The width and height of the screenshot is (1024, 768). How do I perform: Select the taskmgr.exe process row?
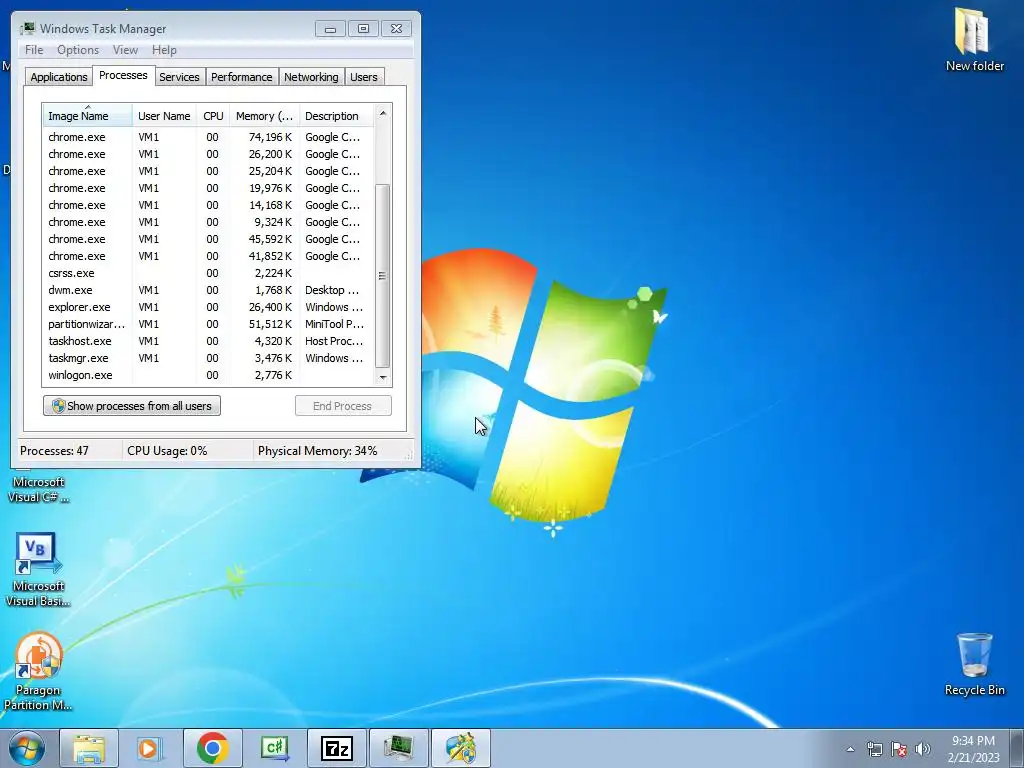coord(208,358)
